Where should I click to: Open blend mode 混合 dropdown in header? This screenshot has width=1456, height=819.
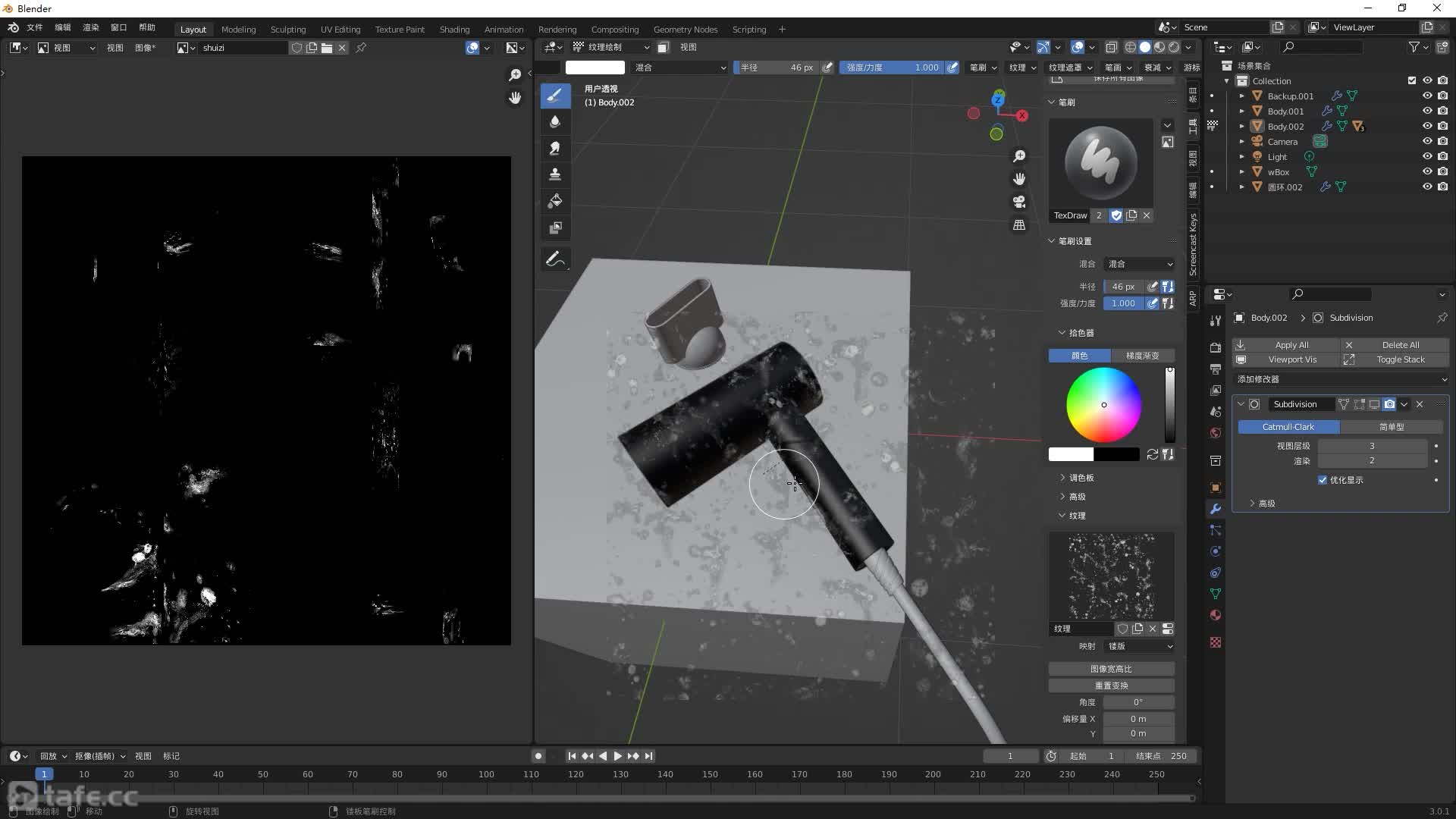[680, 67]
